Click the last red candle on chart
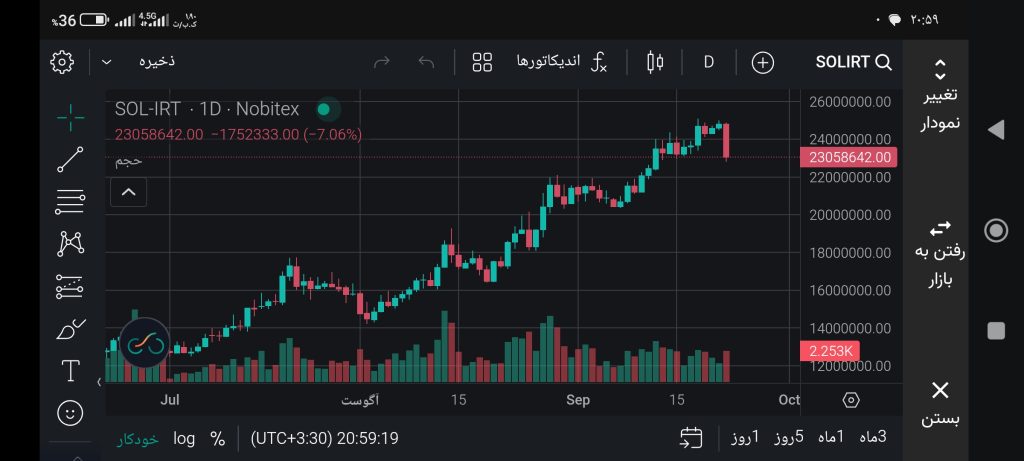 (726, 140)
